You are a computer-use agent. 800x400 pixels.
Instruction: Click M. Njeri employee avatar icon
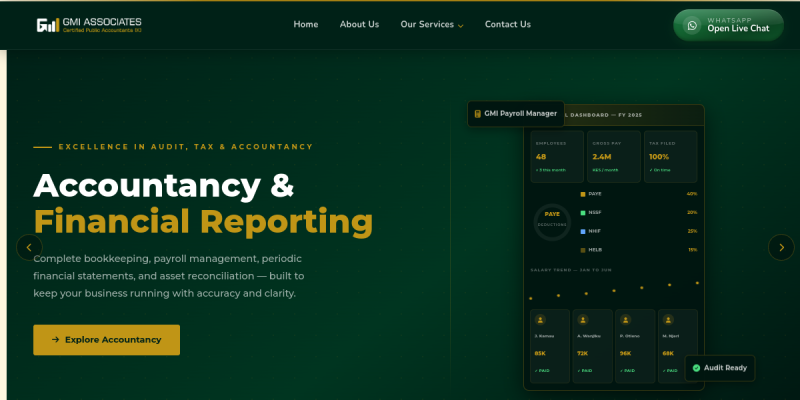(x=669, y=321)
